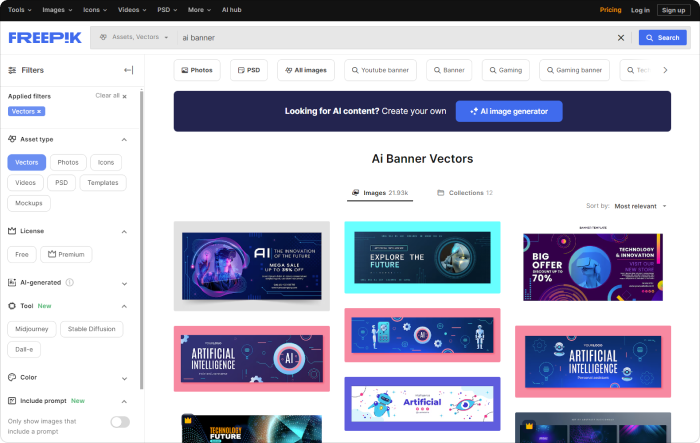The width and height of the screenshot is (700, 443).
Task: Click Clear all applied filters
Action: [x=111, y=96]
